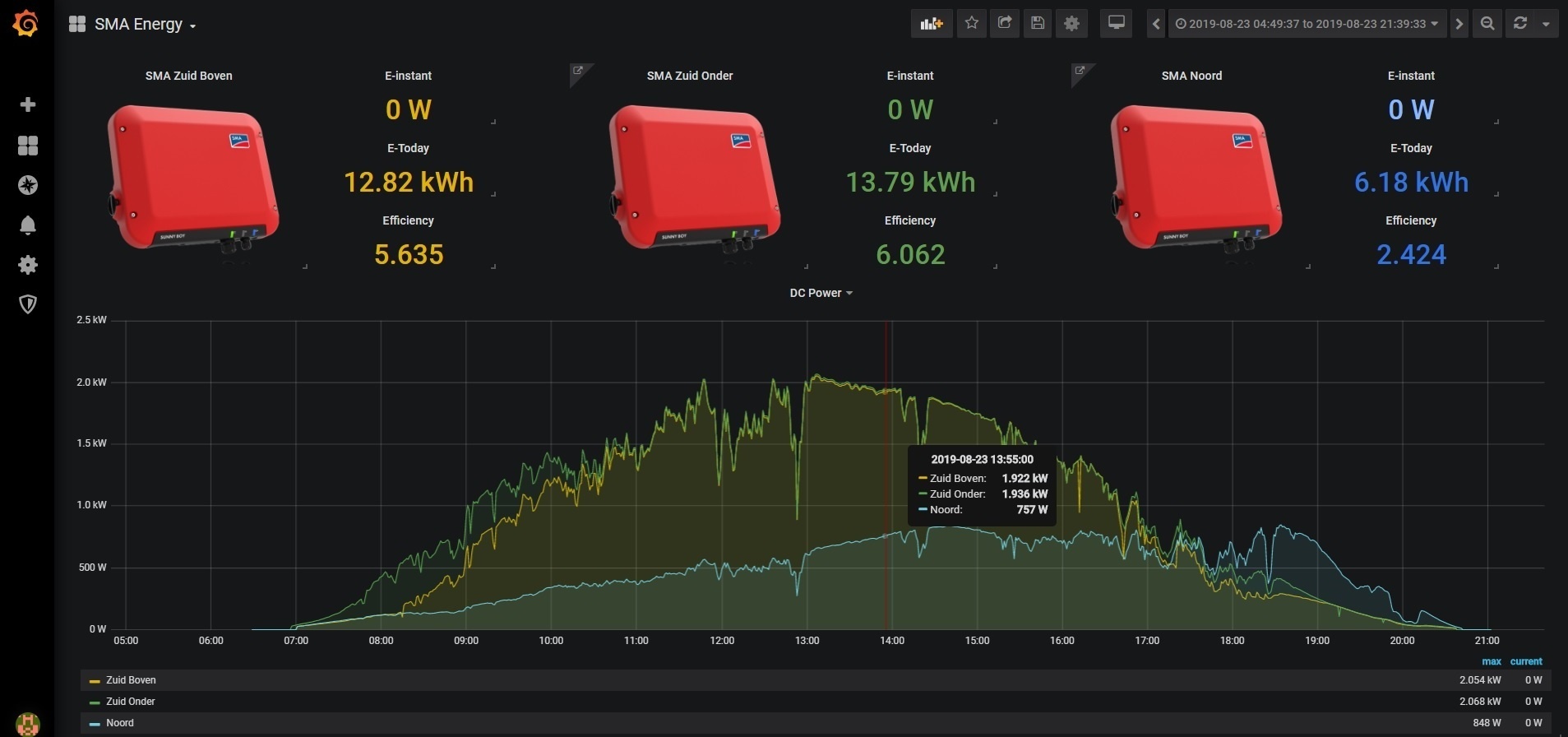Click the 2.068 kW max value in legend
1568x737 pixels.
pyautogui.click(x=1480, y=702)
